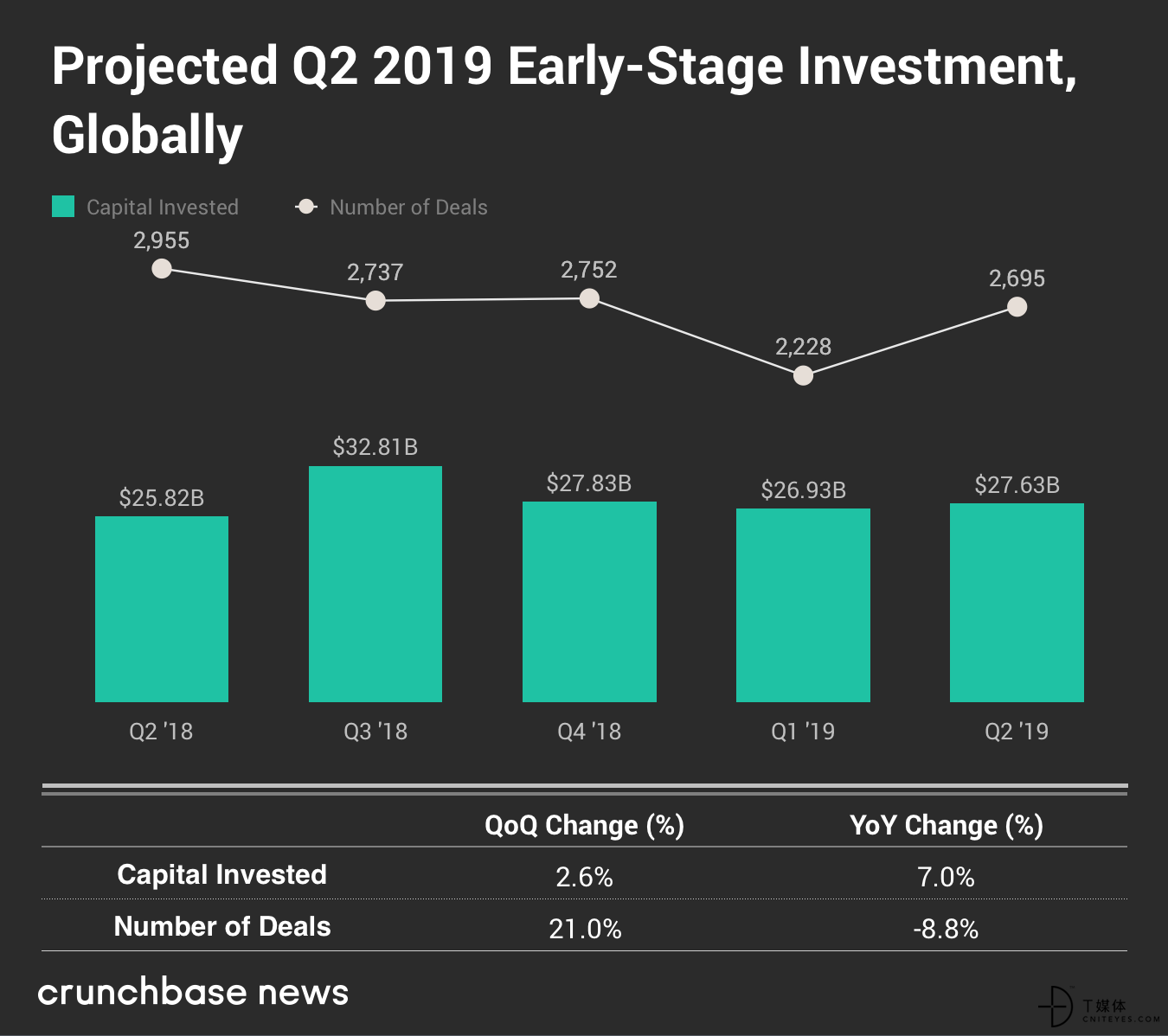Click the QoQ Change (%) column header
The image size is (1168, 1036).
585,825
